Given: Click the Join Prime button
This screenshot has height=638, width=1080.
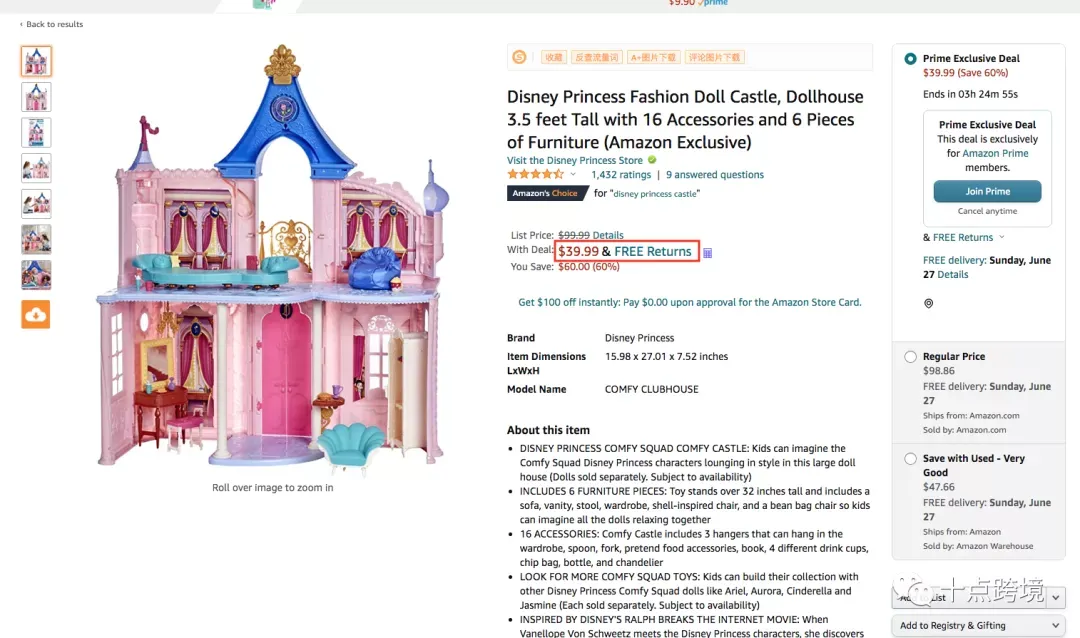Looking at the screenshot, I should pos(987,192).
